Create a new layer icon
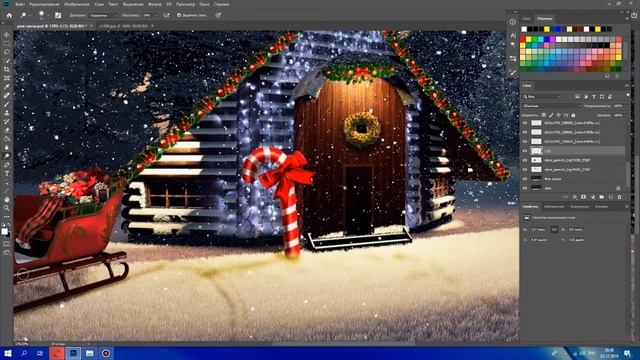The width and height of the screenshot is (640, 360). 611,197
